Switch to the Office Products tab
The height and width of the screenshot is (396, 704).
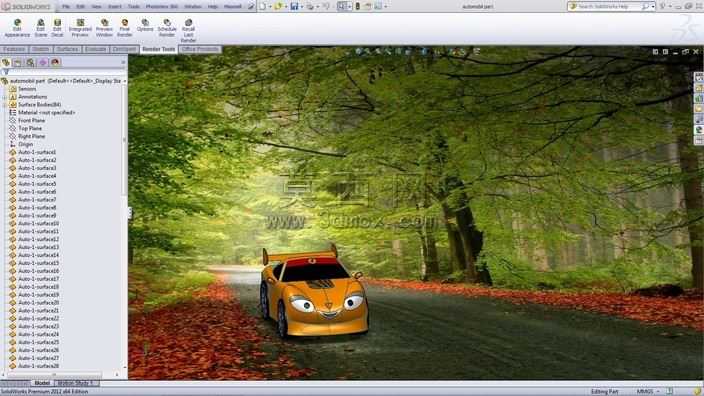(200, 49)
